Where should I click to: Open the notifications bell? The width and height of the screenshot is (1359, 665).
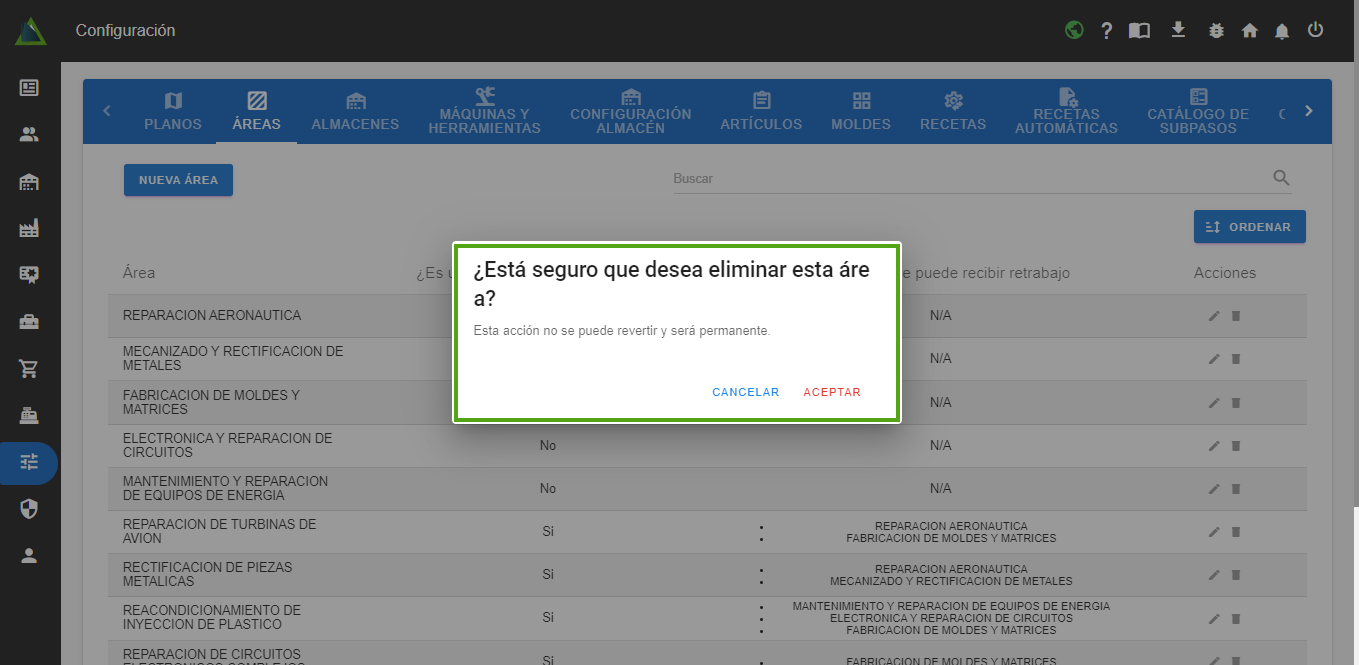click(x=1282, y=31)
